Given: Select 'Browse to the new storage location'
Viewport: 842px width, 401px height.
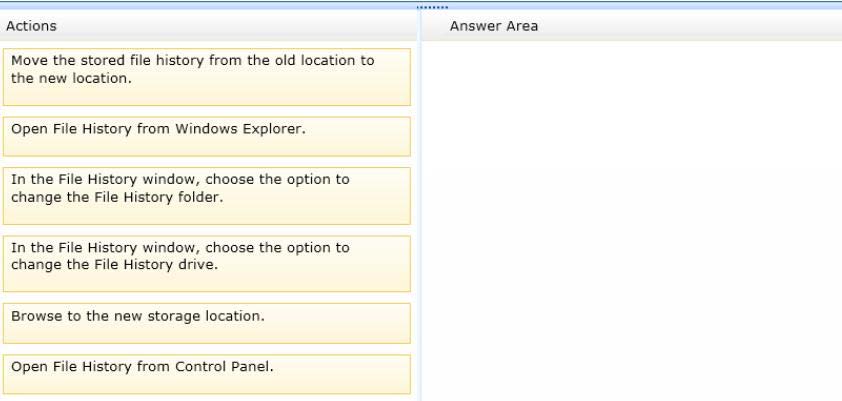Looking at the screenshot, I should (x=207, y=323).
